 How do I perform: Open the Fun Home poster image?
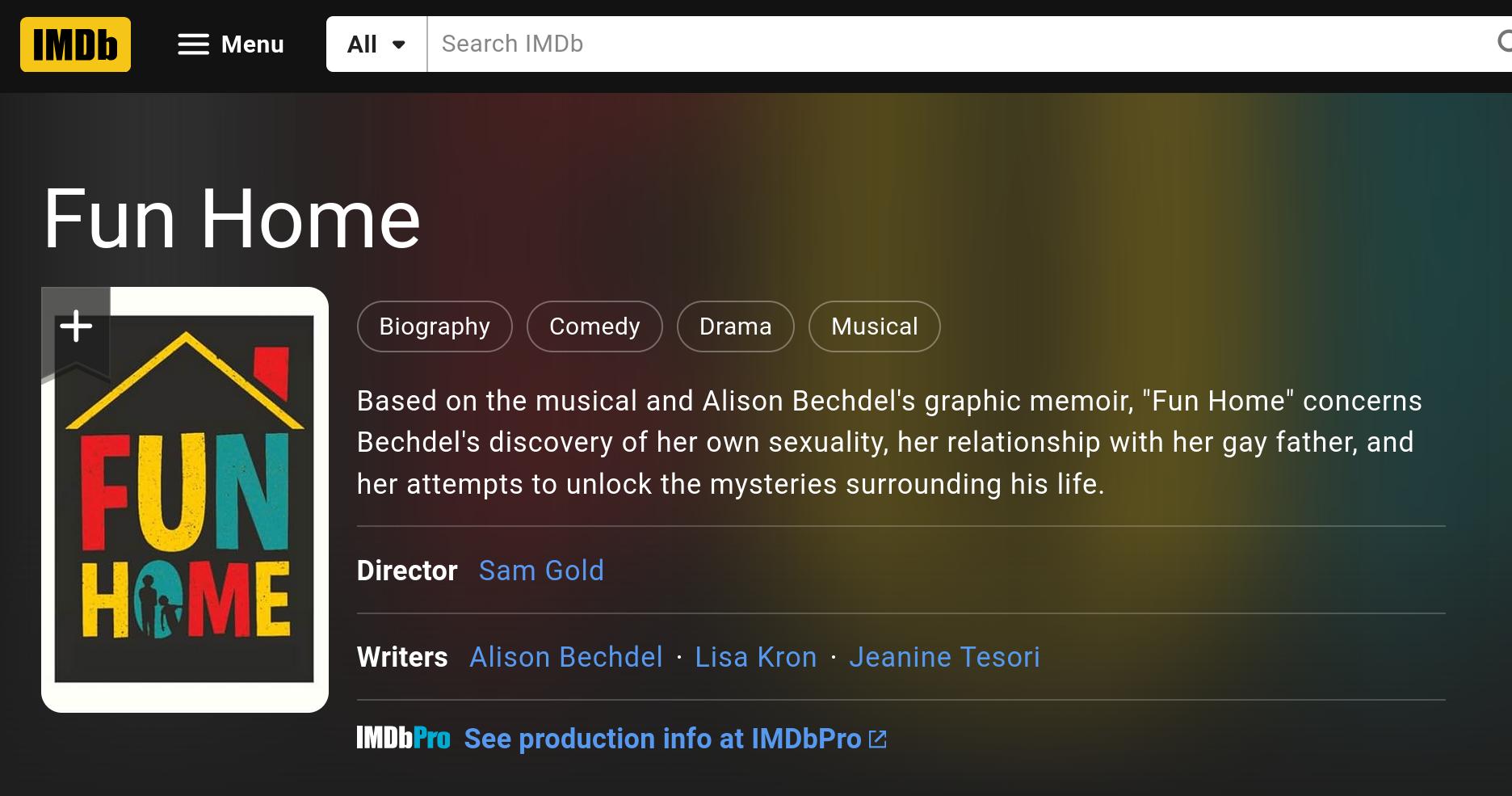185,499
